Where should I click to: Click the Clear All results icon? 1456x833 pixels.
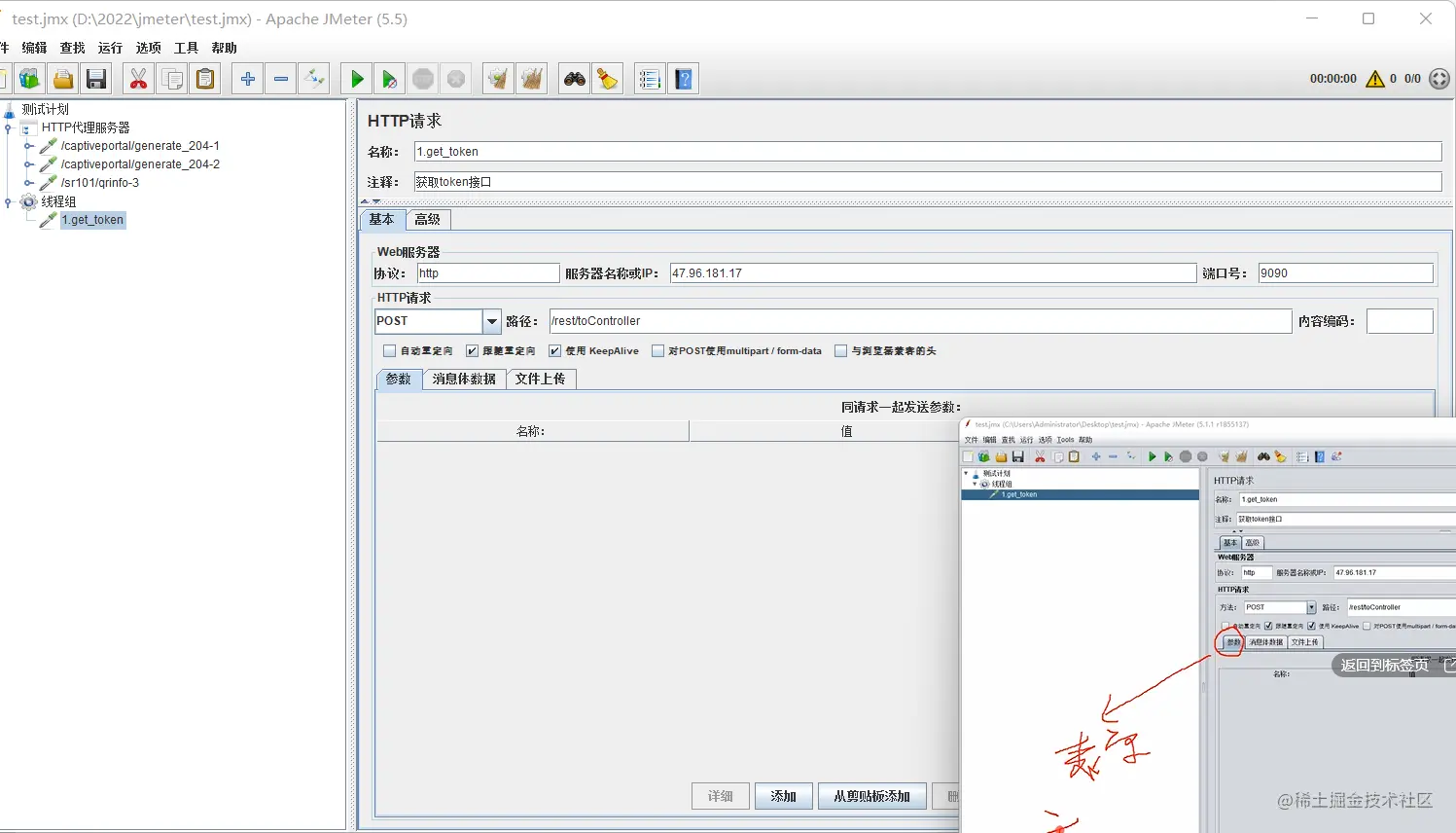(532, 79)
